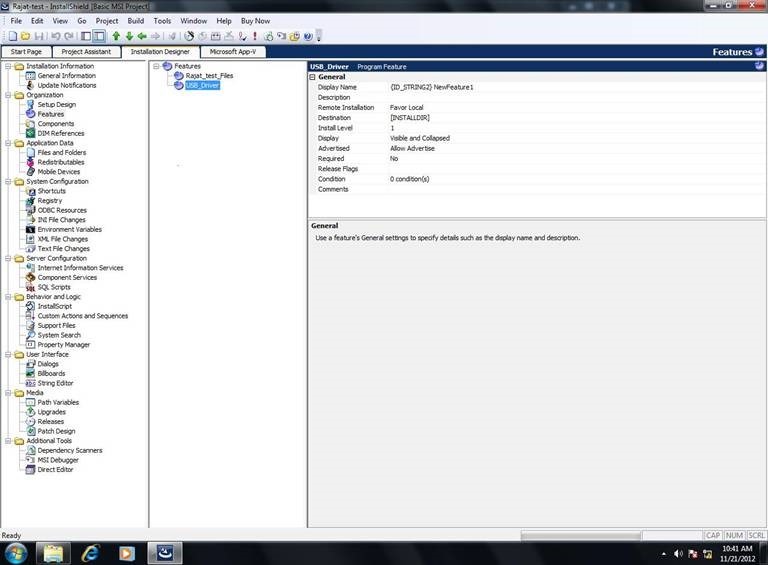Open Property Manager view
The image size is (768, 565).
[64, 345]
